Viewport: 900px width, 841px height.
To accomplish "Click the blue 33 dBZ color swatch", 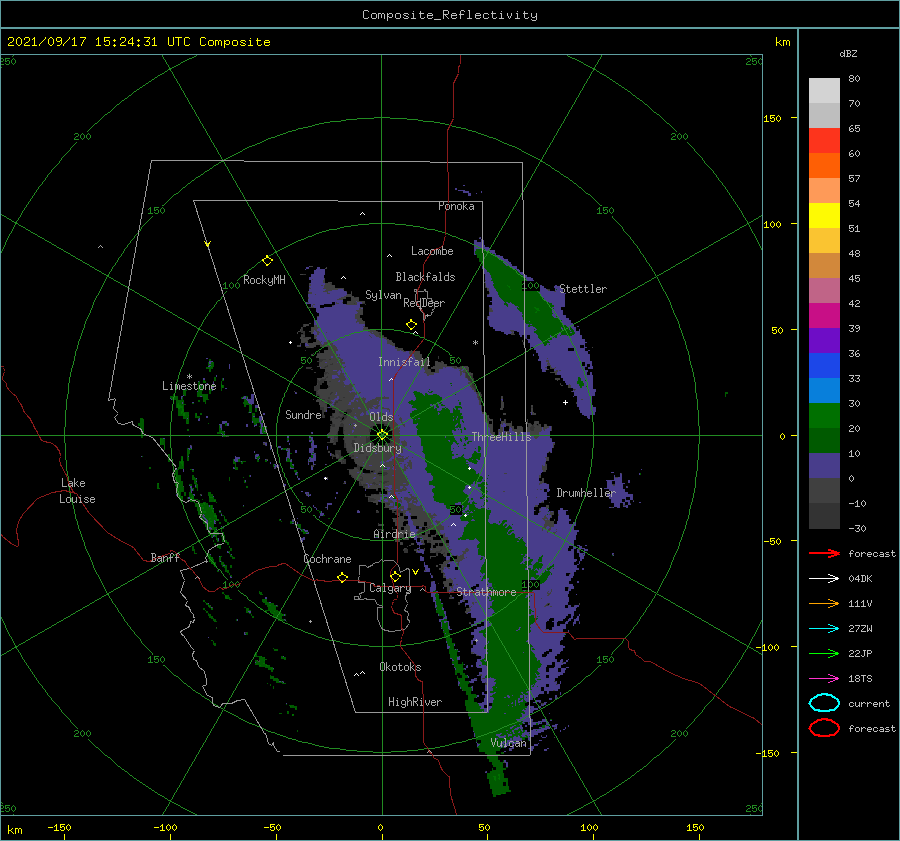I will [824, 366].
